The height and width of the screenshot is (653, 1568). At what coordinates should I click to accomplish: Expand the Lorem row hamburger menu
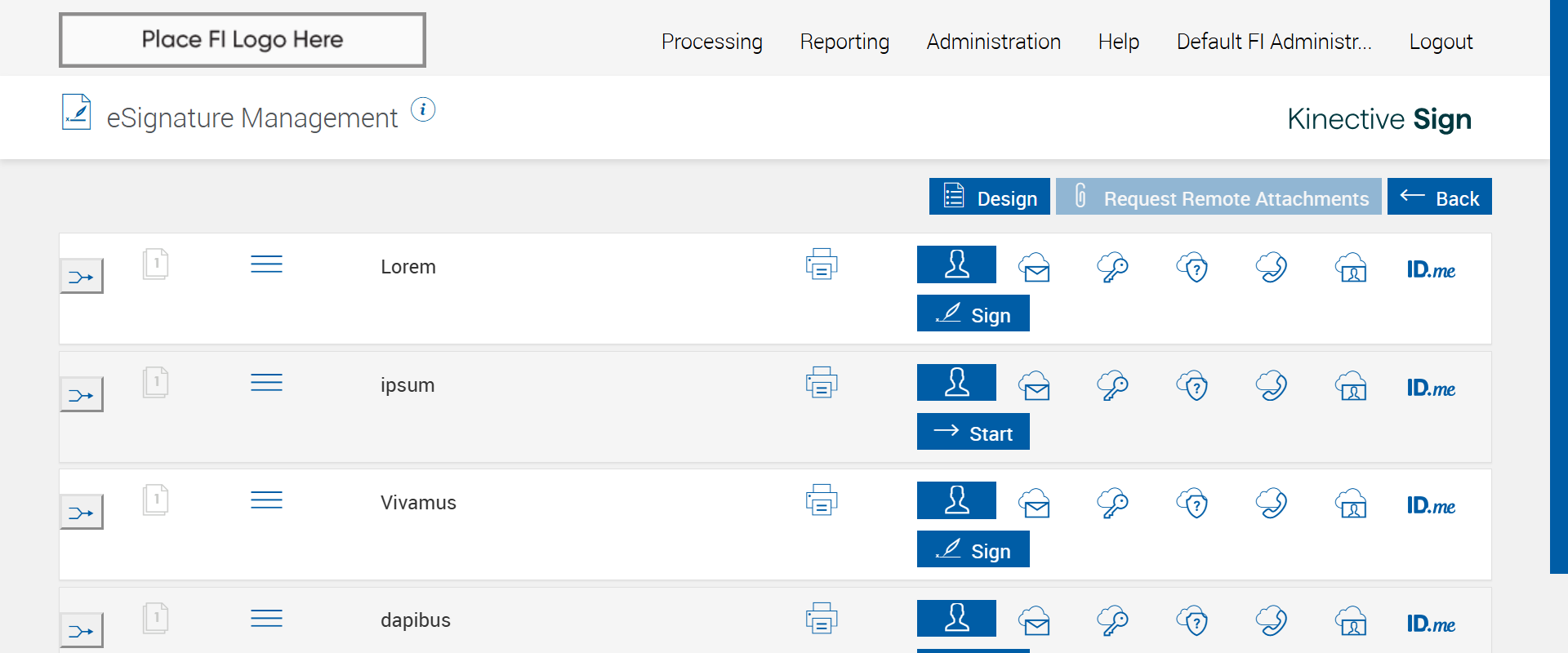pyautogui.click(x=266, y=264)
